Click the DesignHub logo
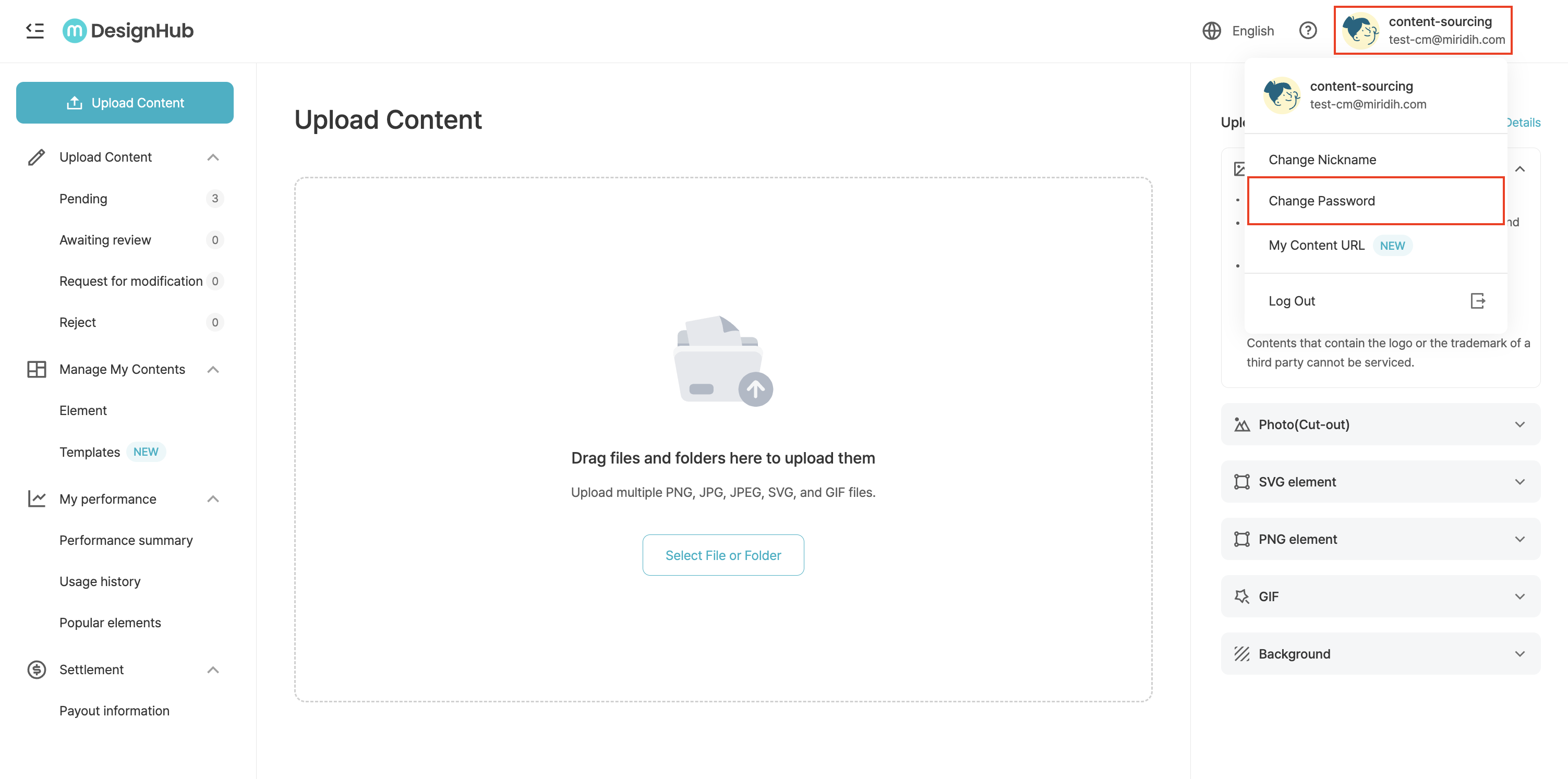 pyautogui.click(x=128, y=30)
